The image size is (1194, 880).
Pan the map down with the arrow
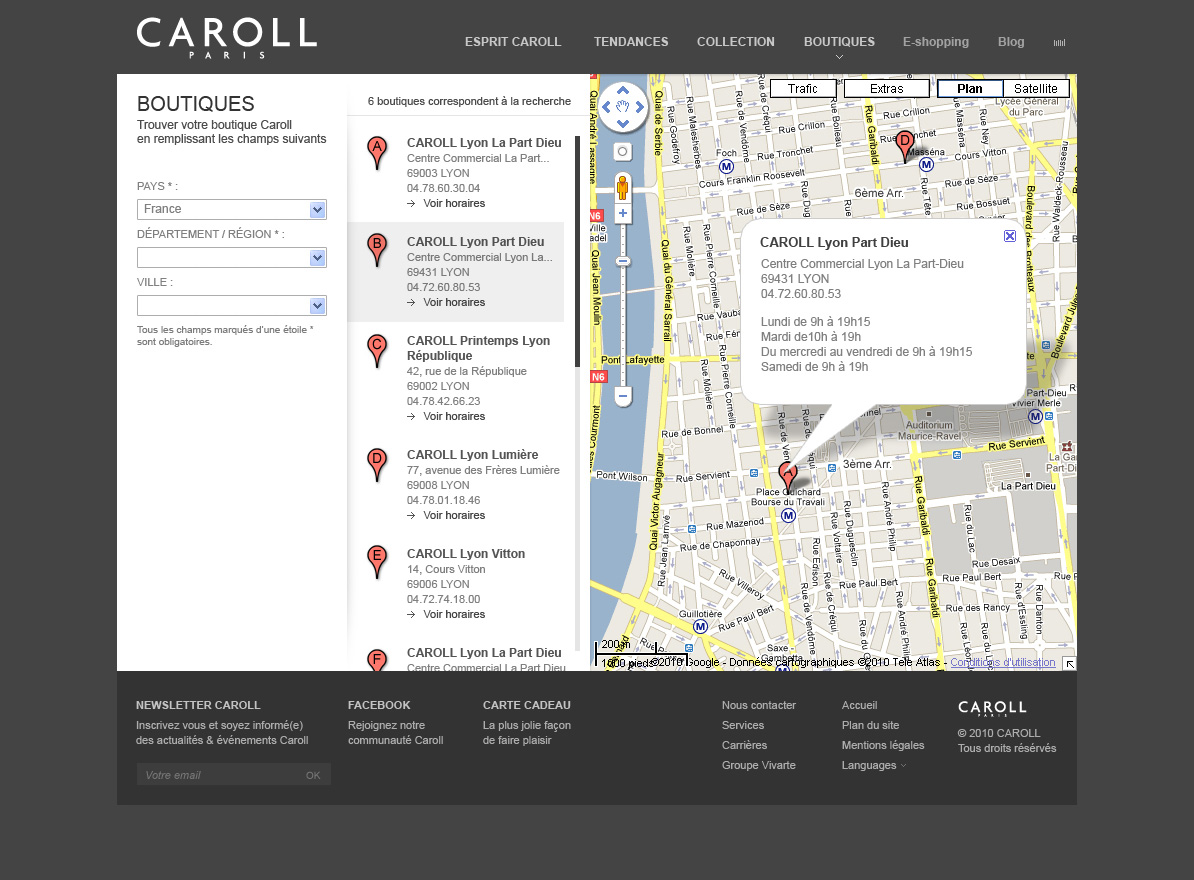tap(623, 123)
